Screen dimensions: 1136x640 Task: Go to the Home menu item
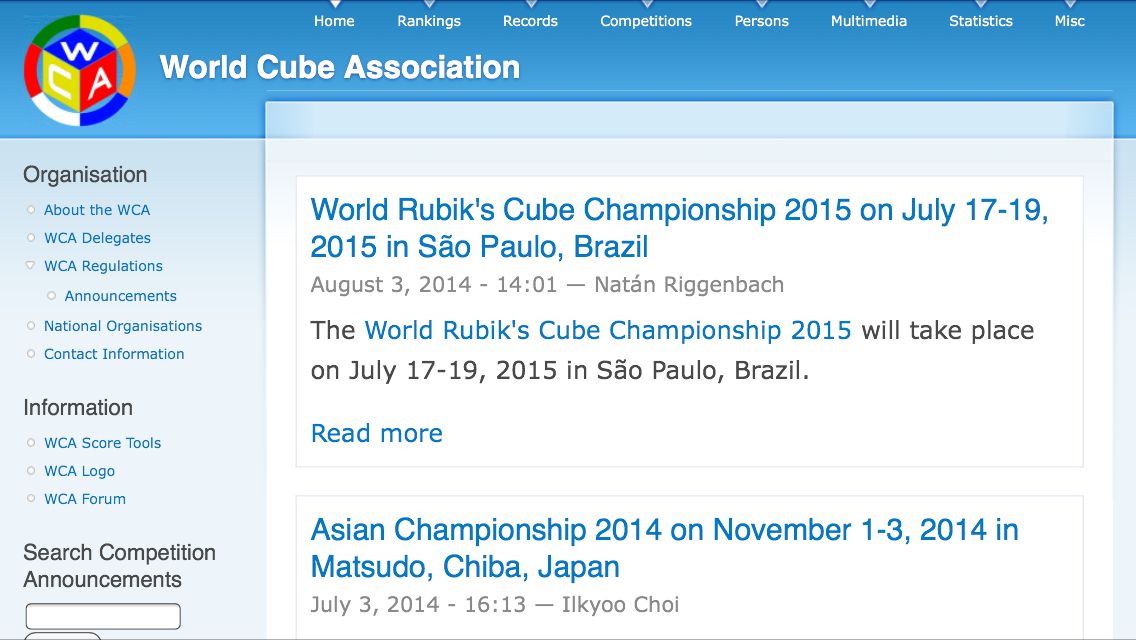tap(334, 21)
